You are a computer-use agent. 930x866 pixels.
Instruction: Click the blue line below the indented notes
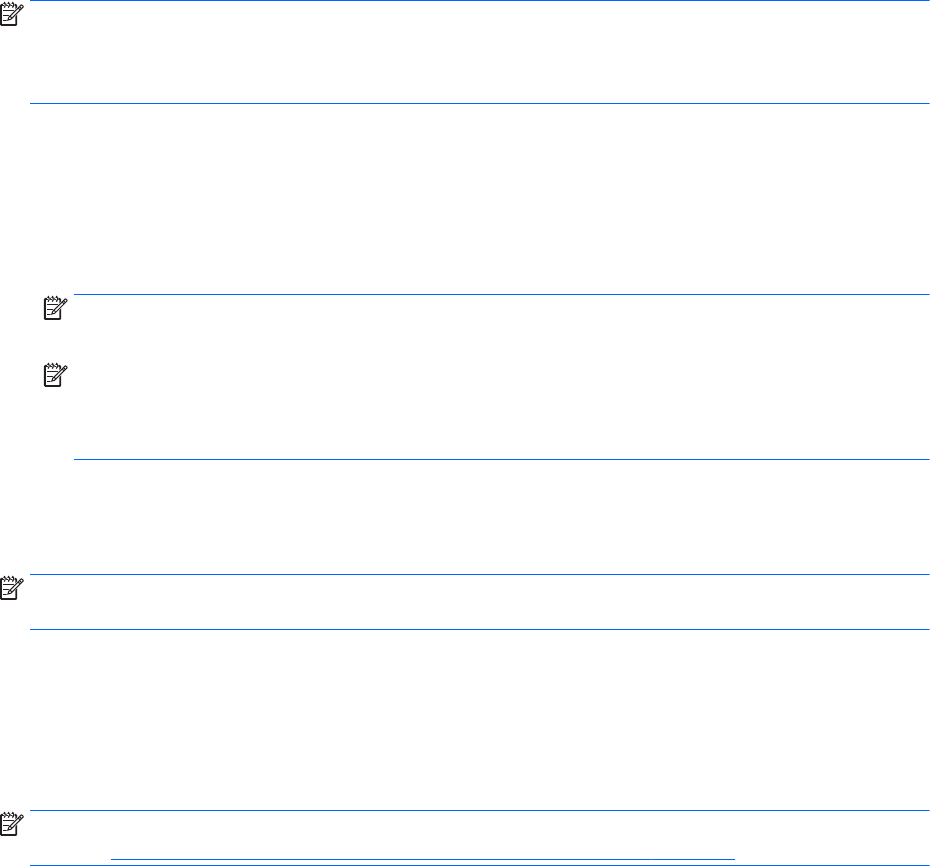(500, 459)
